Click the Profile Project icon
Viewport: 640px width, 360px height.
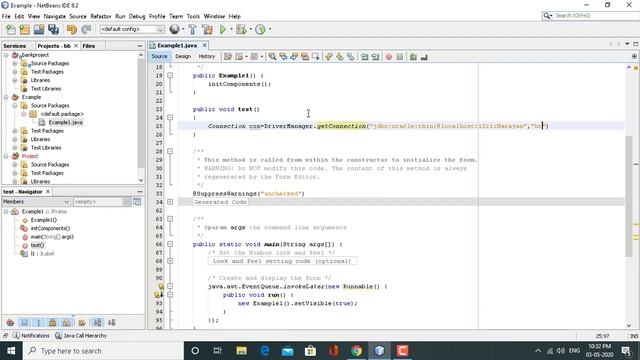click(x=260, y=29)
